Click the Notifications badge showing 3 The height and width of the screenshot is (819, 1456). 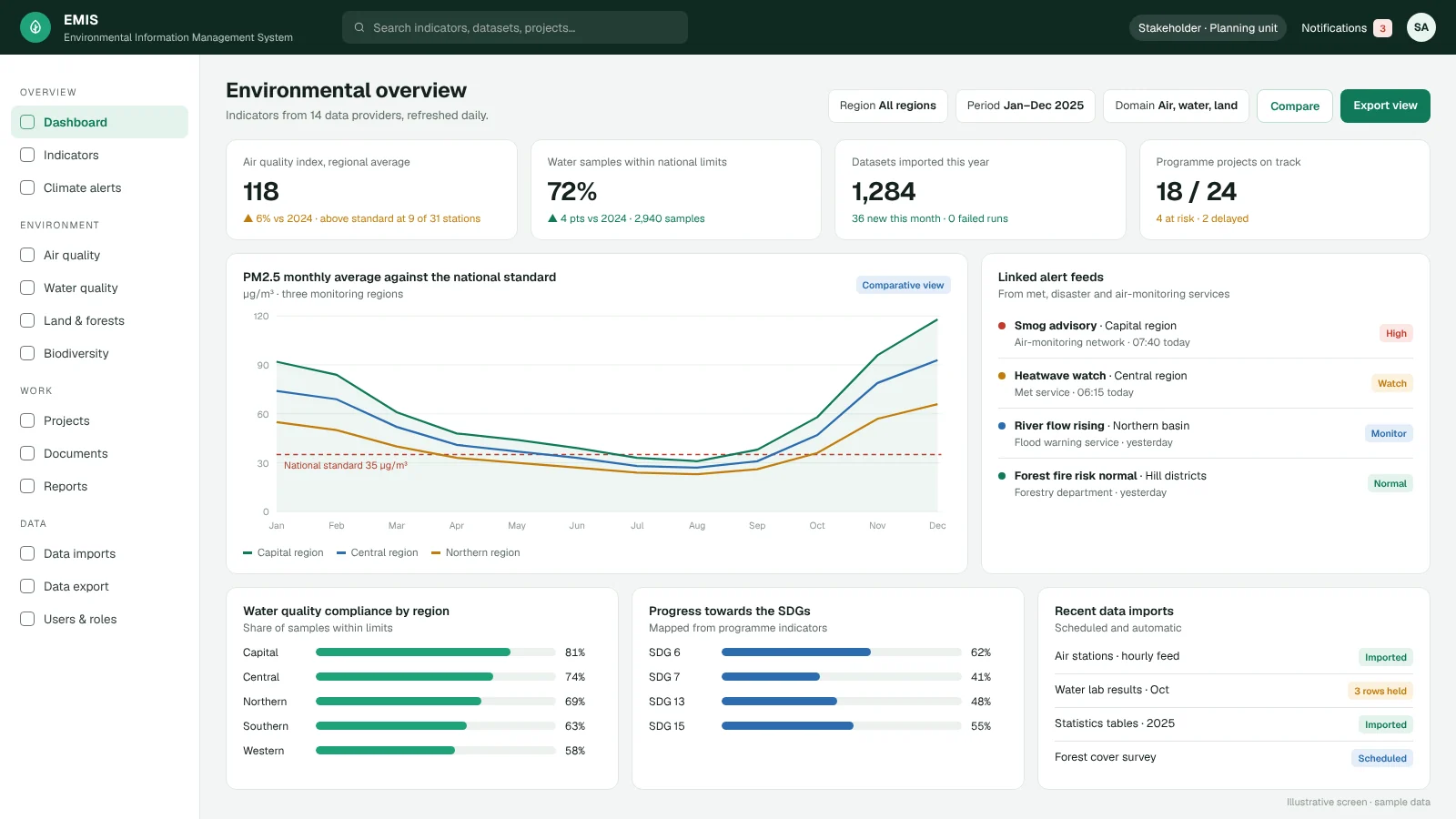pos(1382,28)
